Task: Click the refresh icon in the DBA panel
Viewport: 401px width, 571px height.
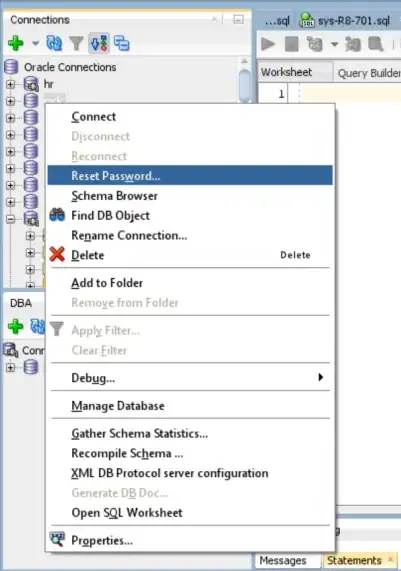Action: coord(38,326)
